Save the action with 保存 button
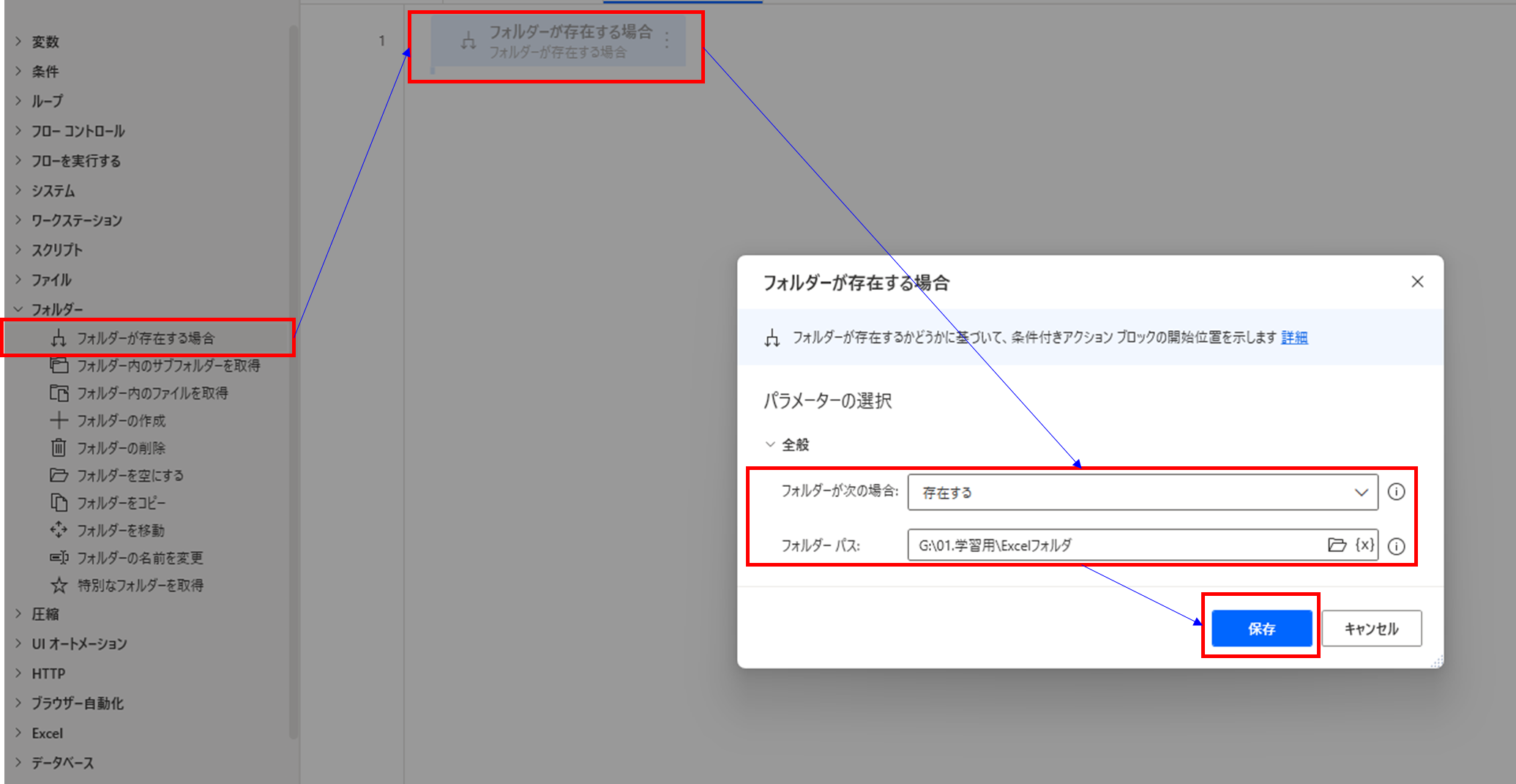 coord(1261,628)
